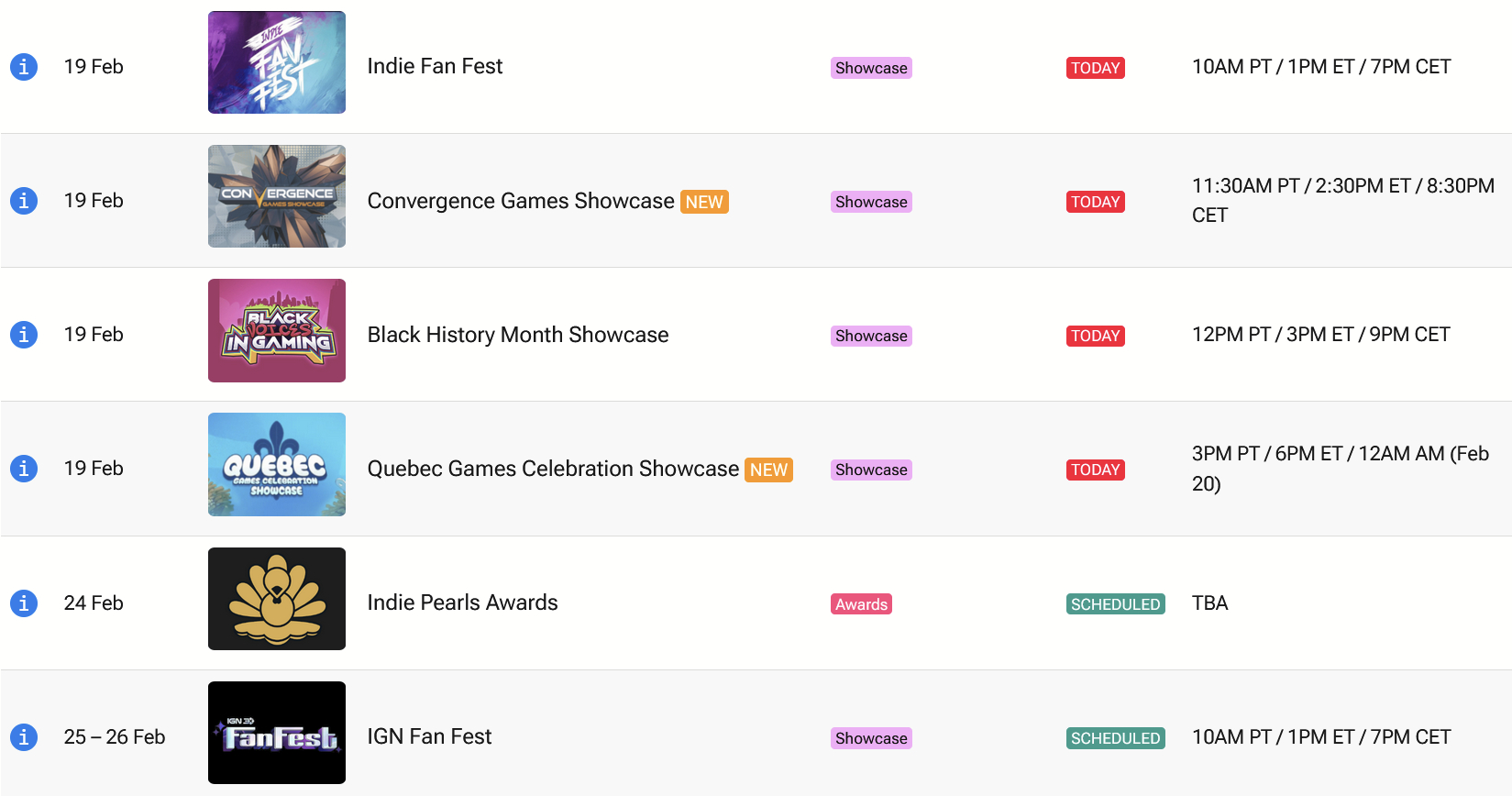Click the TODAY badge for Indie Fan Fest
1512x796 pixels.
[1095, 68]
